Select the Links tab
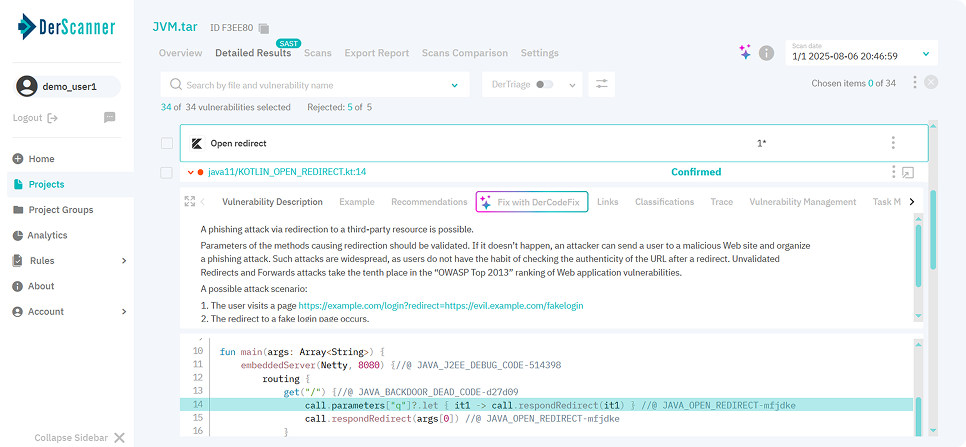The height and width of the screenshot is (447, 966). tap(607, 202)
